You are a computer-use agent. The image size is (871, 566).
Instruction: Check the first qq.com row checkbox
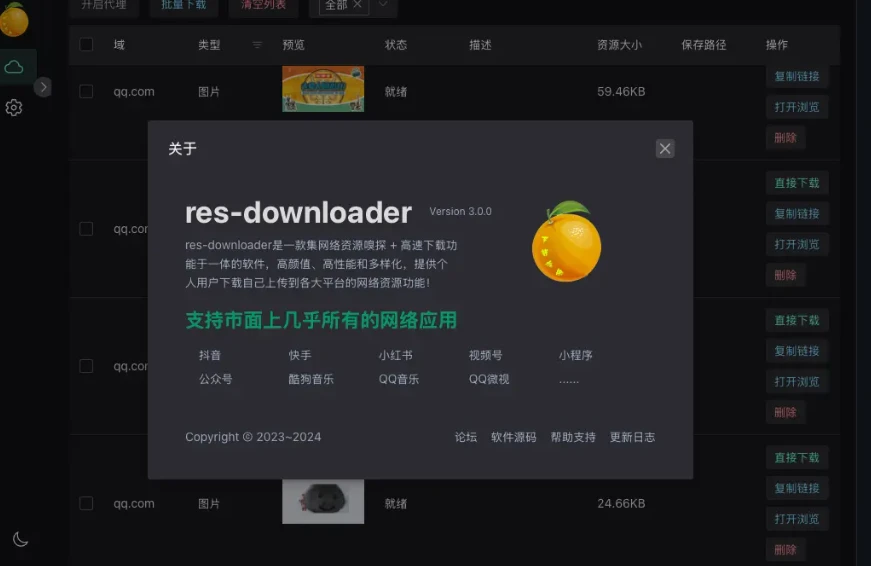86,92
